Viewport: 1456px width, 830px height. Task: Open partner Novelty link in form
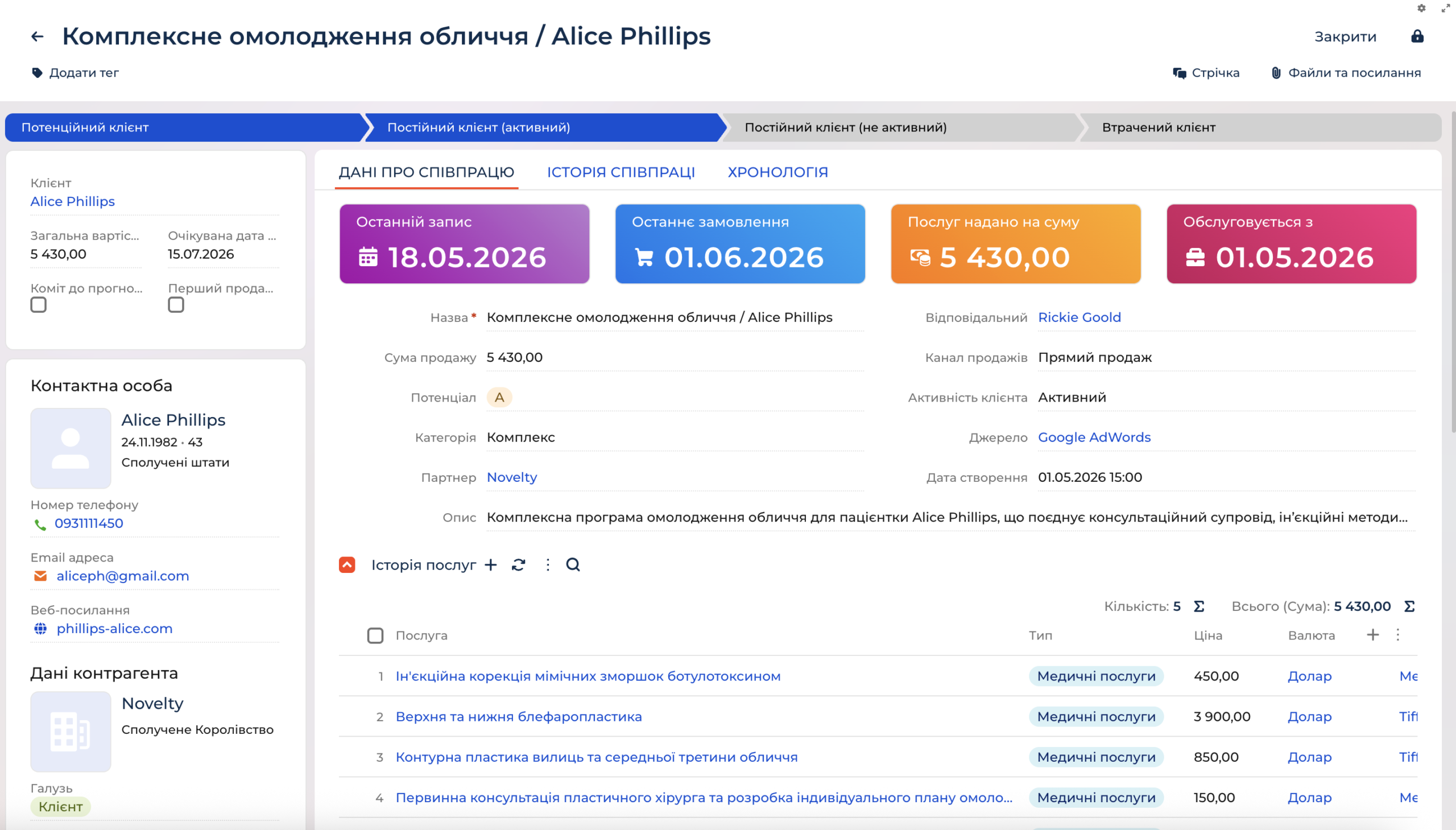tap(512, 477)
